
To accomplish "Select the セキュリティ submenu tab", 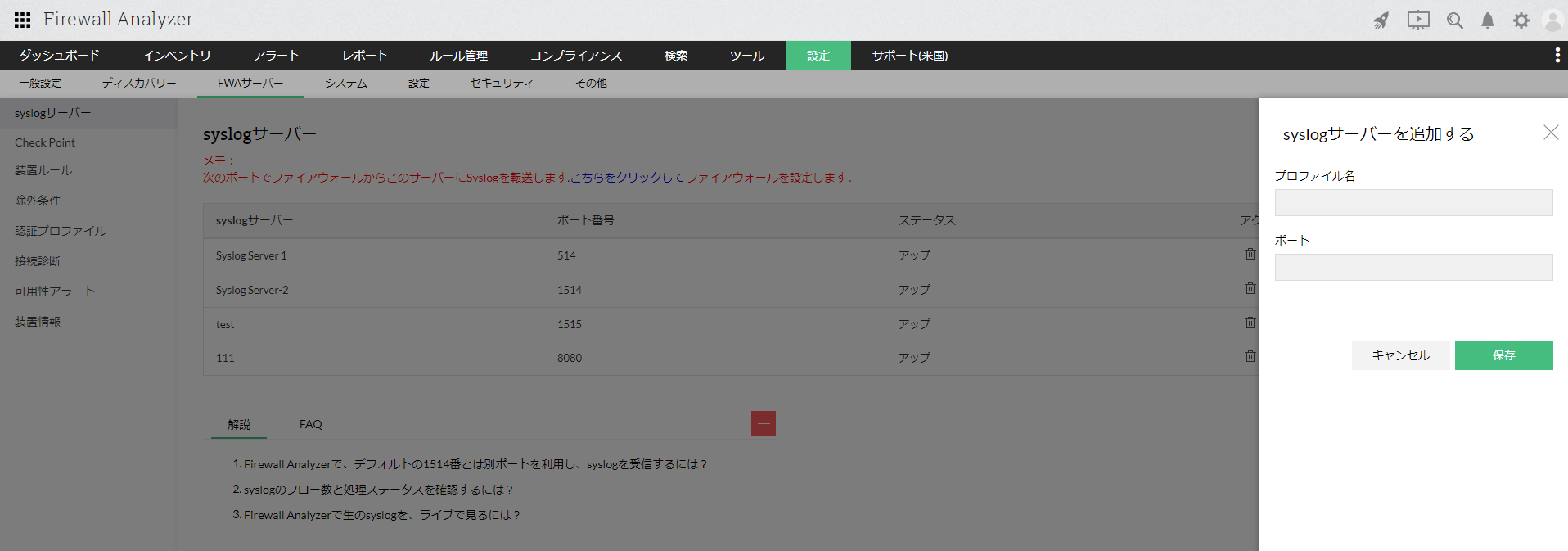I will click(501, 84).
